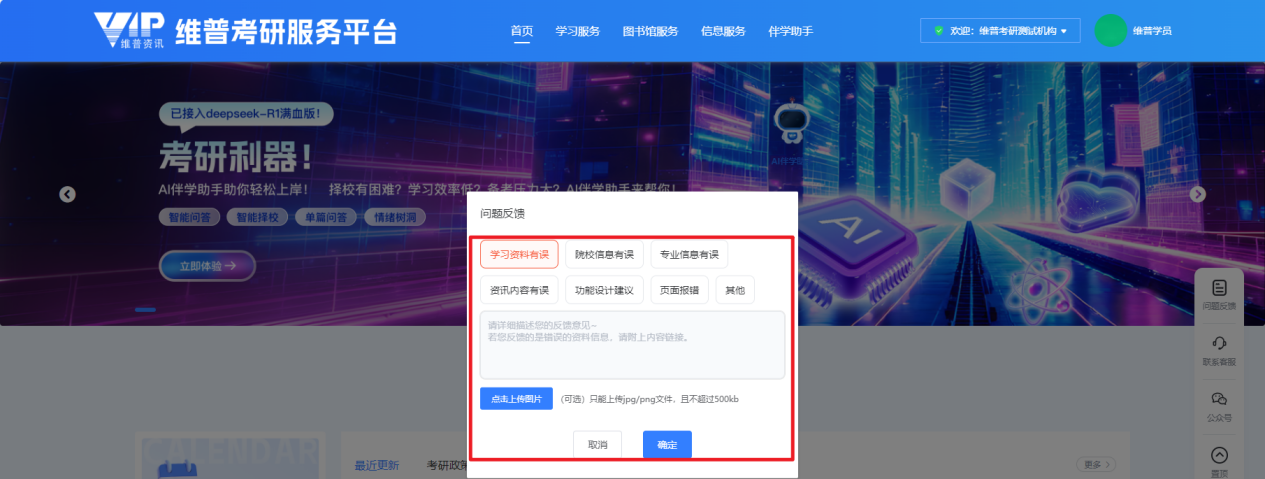
Task: Choose the 功能设计建议 feedback option
Action: 604,290
